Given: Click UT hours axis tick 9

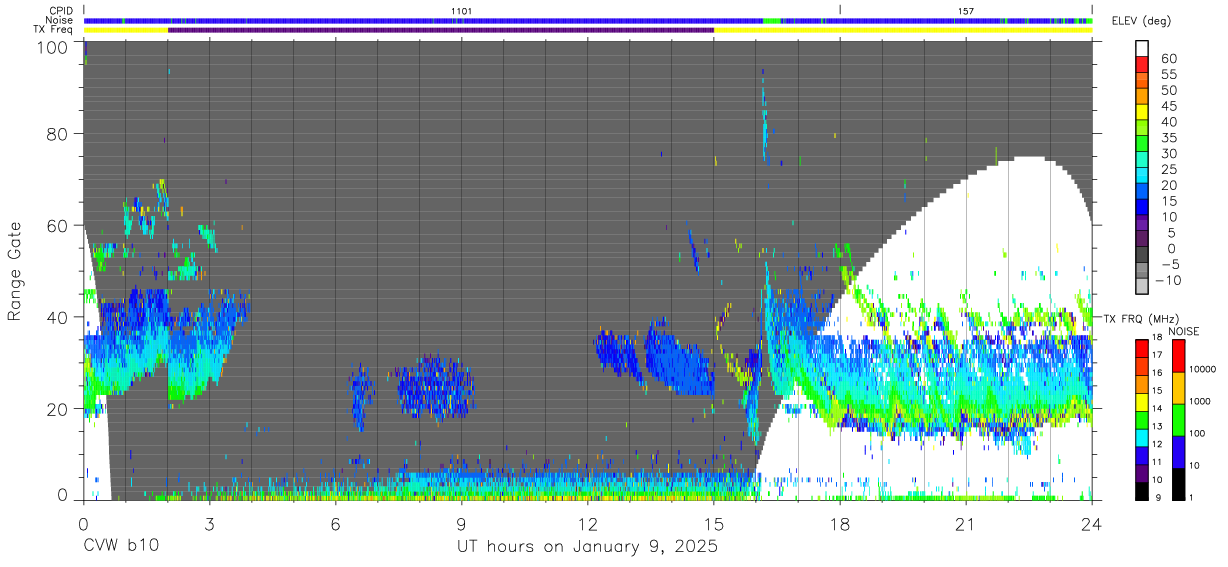Looking at the screenshot, I should 461,523.
